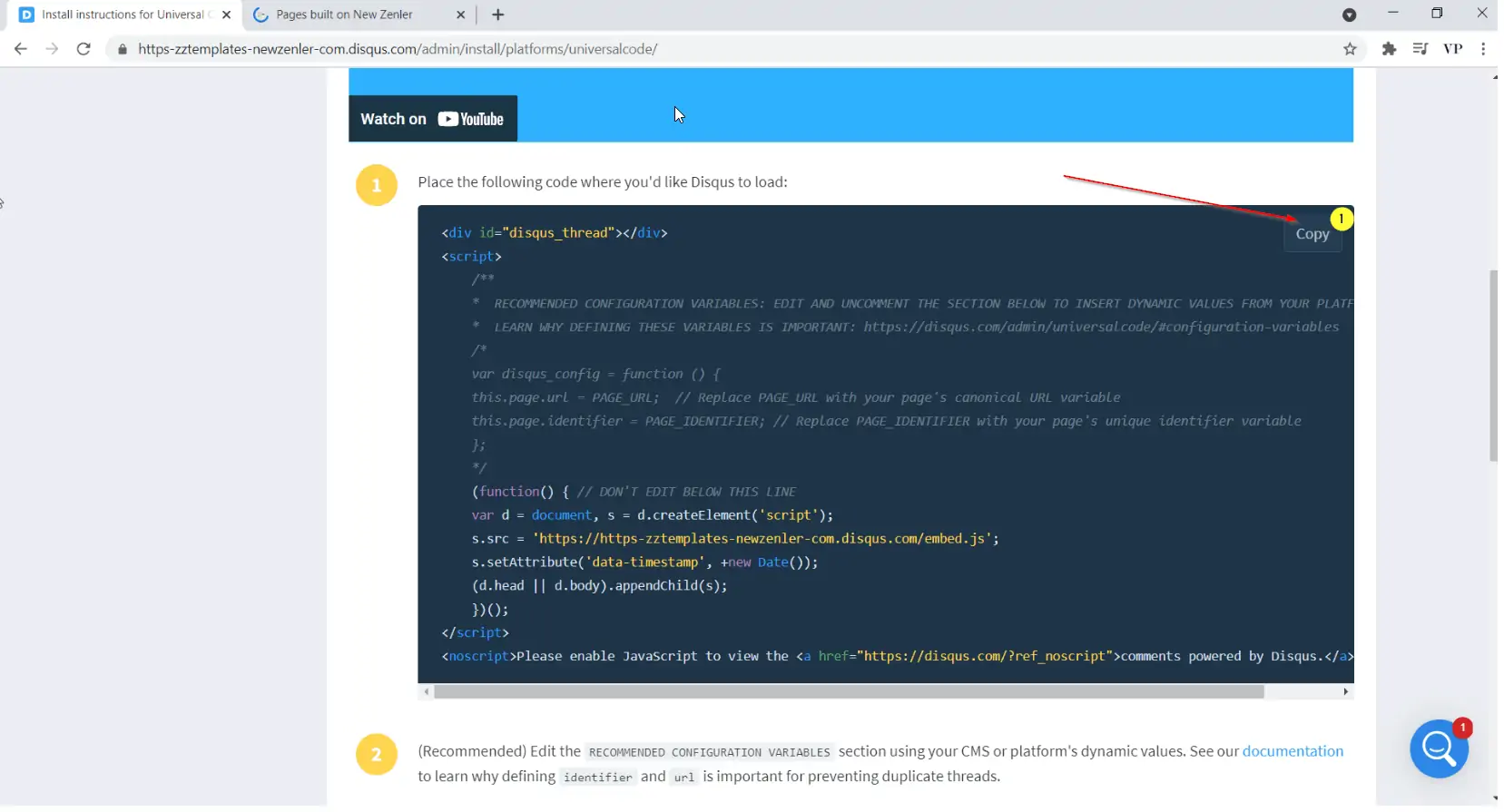Click the code box left scroll arrow
The image size is (1504, 812).
pyautogui.click(x=426, y=691)
